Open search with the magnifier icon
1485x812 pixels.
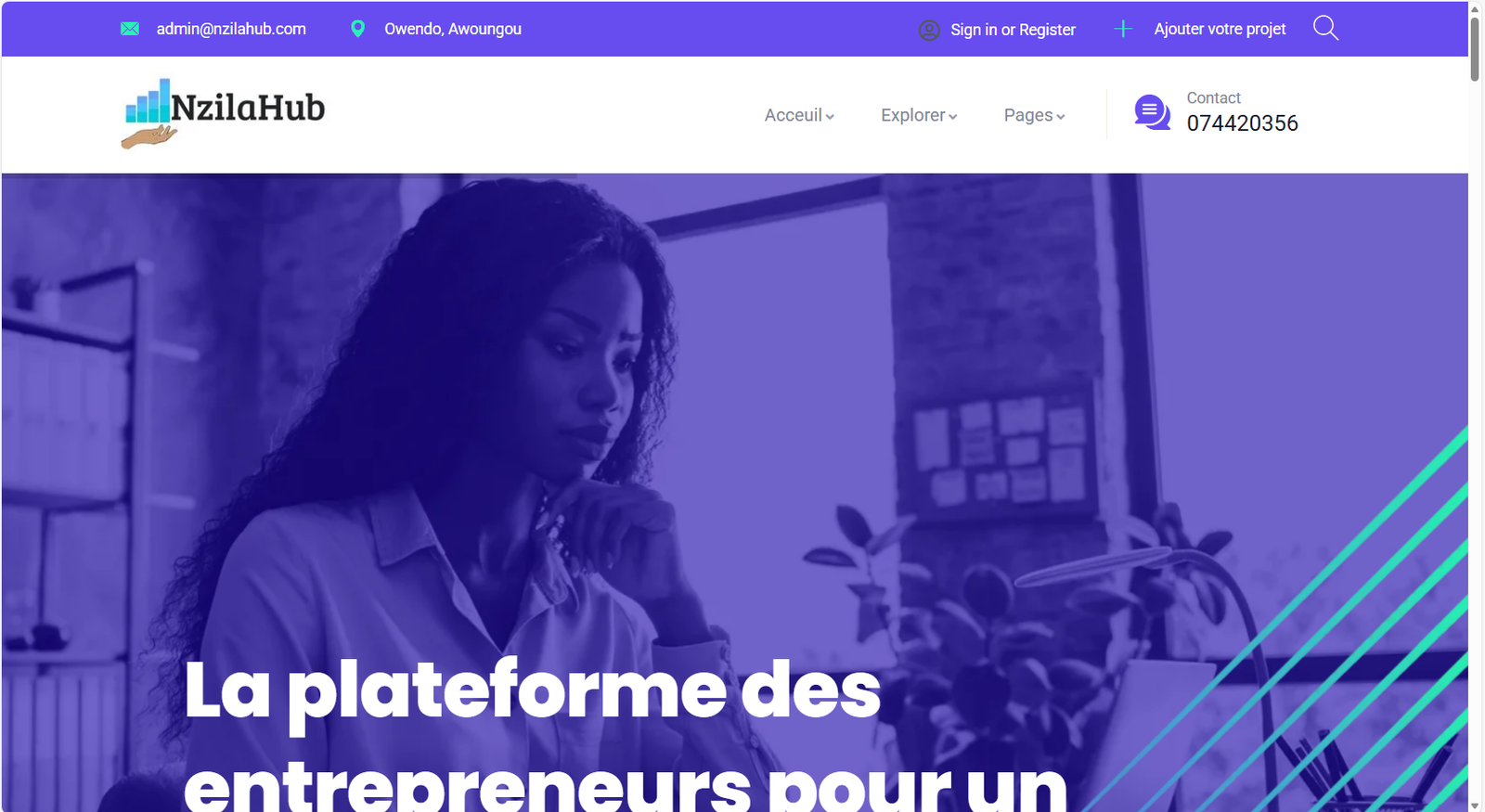click(1325, 29)
